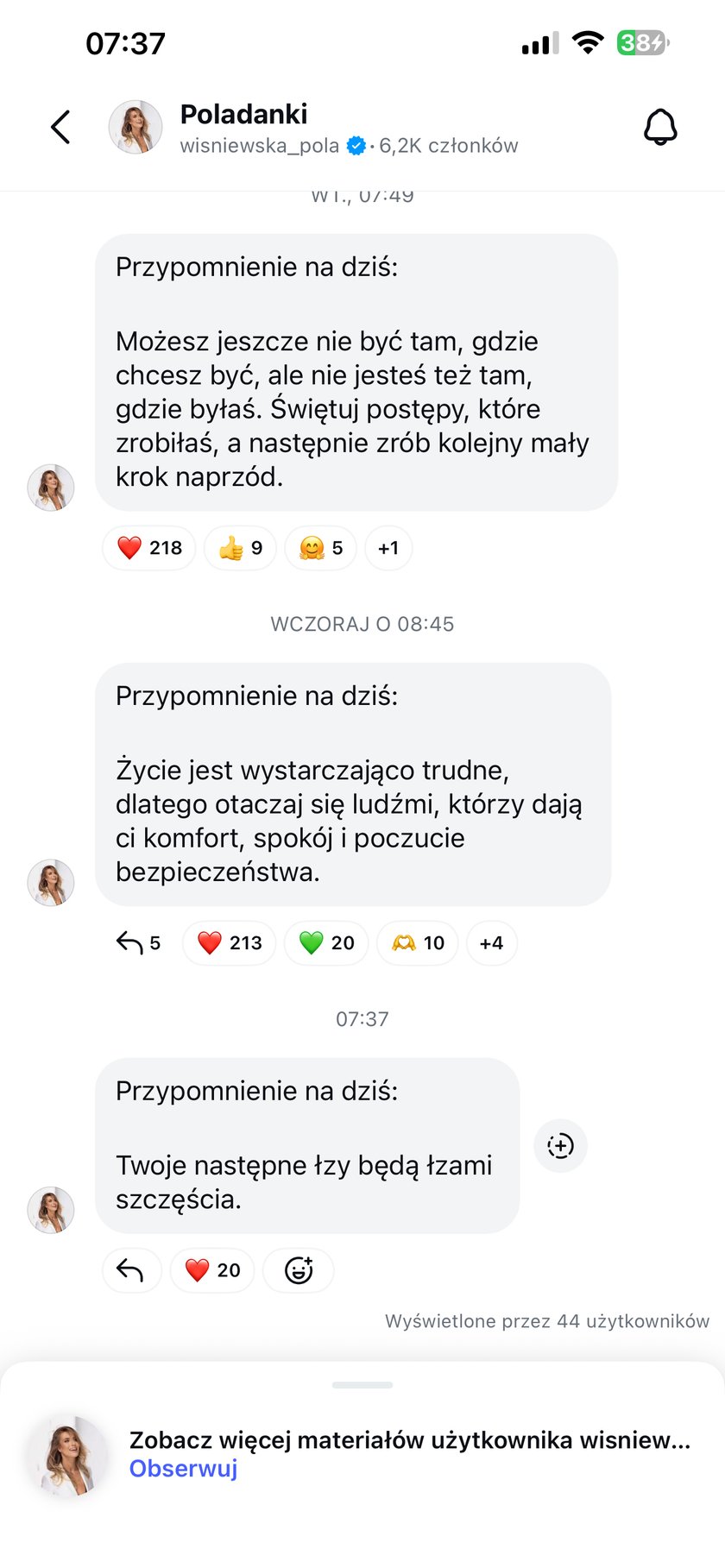The width and height of the screenshot is (725, 1568).
Task: Tap green heart reaction with 20
Action: (326, 942)
